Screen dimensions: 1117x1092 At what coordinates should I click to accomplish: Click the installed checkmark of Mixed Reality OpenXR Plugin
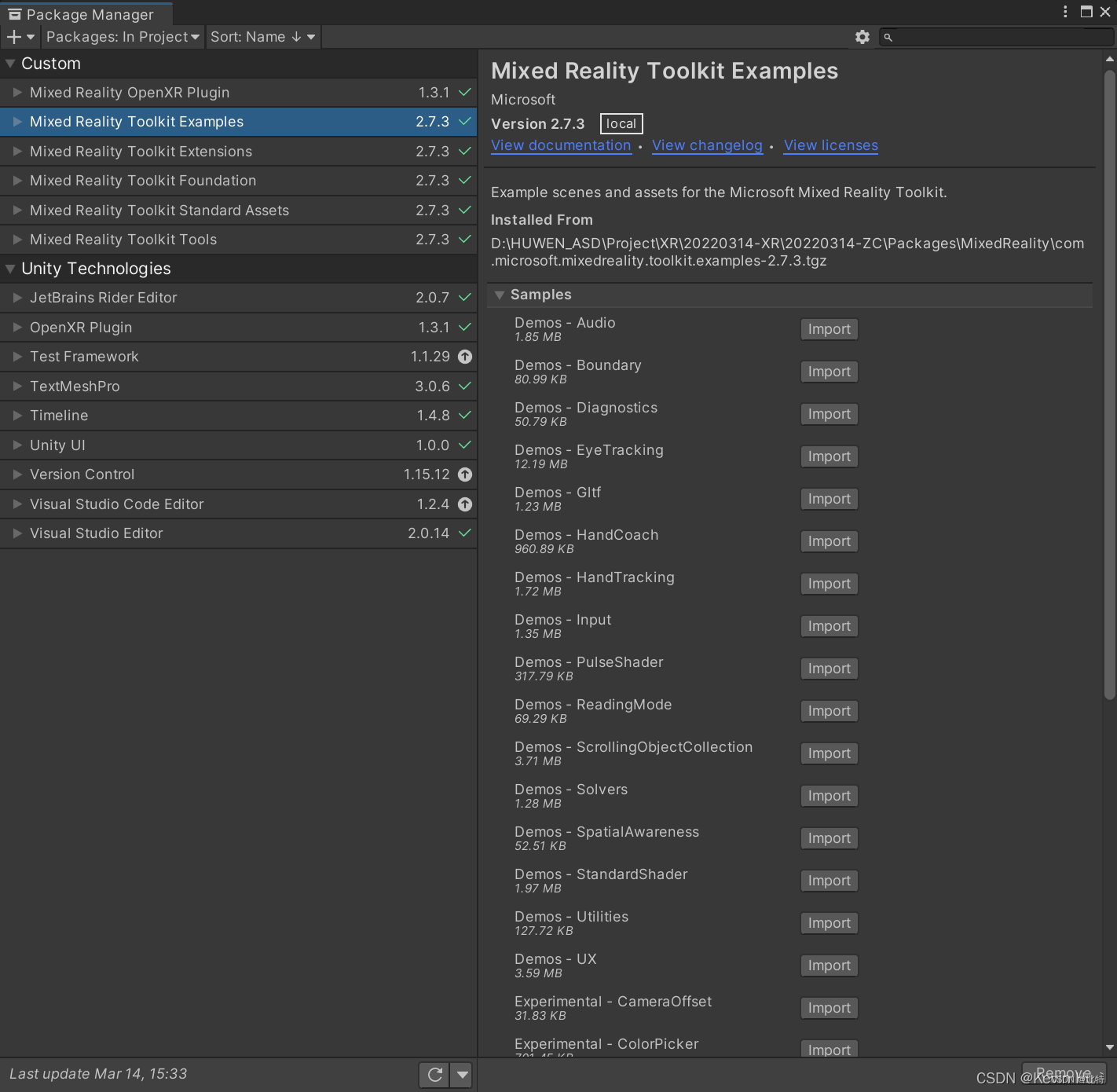tap(465, 93)
